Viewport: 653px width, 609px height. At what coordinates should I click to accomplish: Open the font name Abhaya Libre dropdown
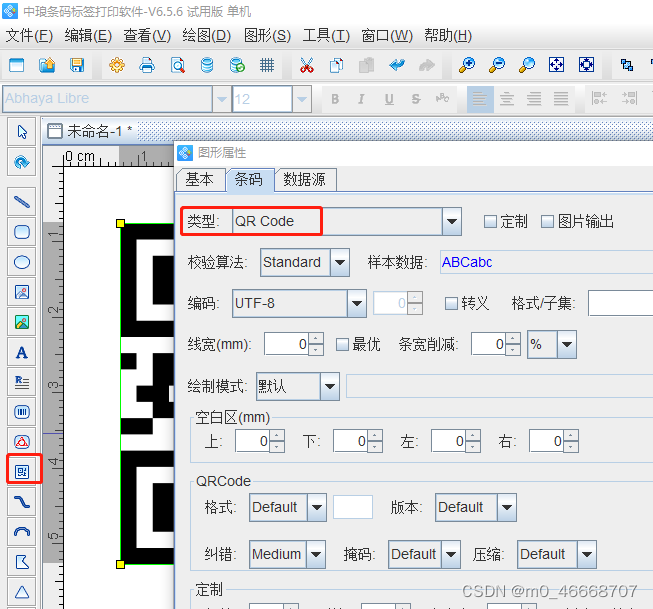pos(222,99)
